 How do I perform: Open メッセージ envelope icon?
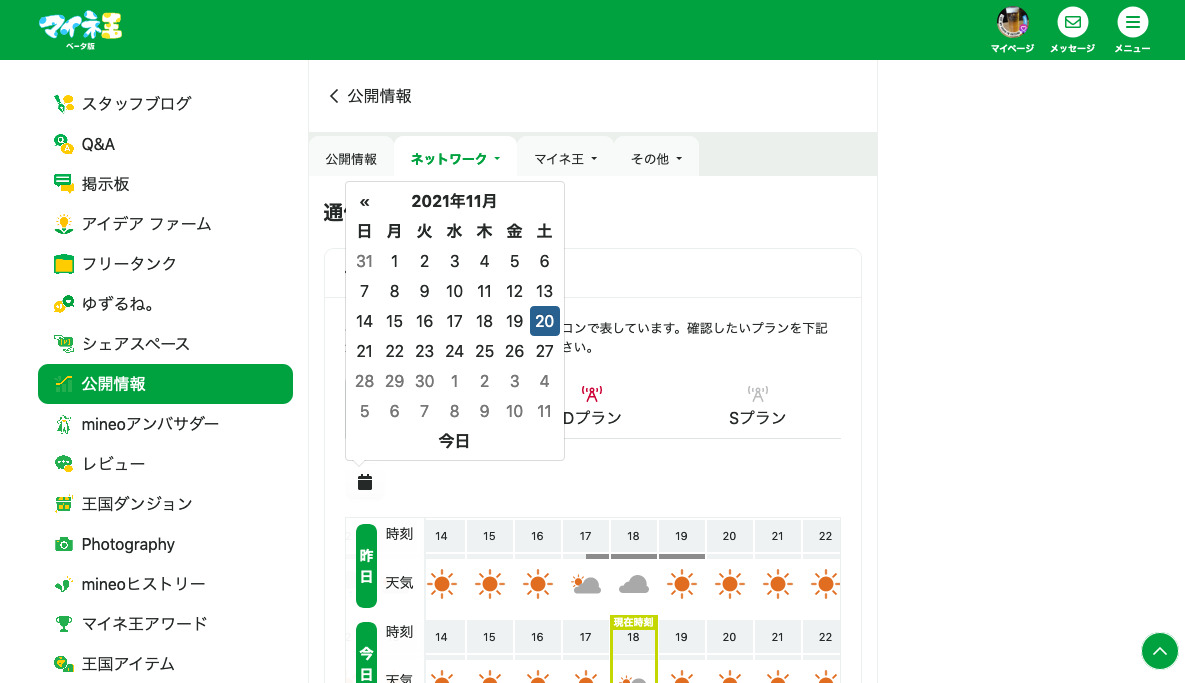tap(1072, 22)
